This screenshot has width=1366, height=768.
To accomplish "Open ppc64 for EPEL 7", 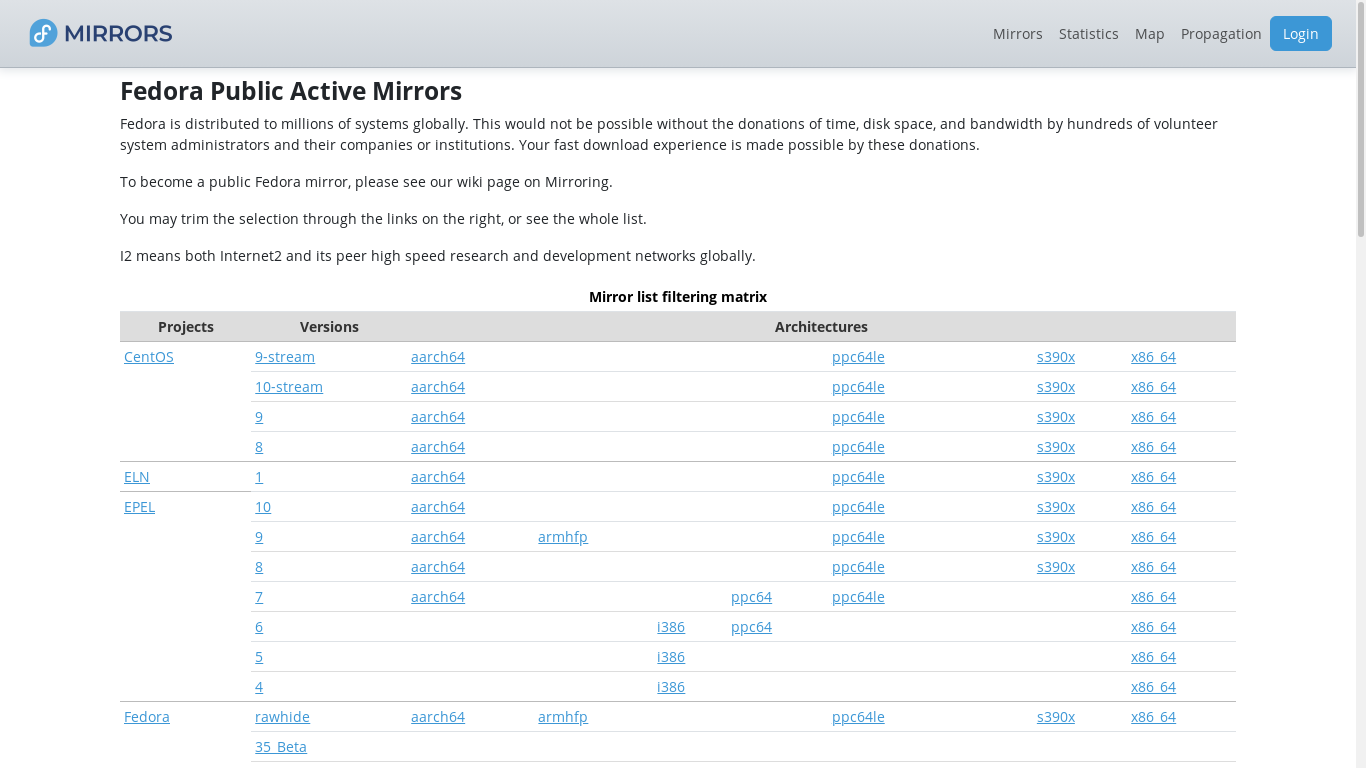I will pyautogui.click(x=751, y=597).
